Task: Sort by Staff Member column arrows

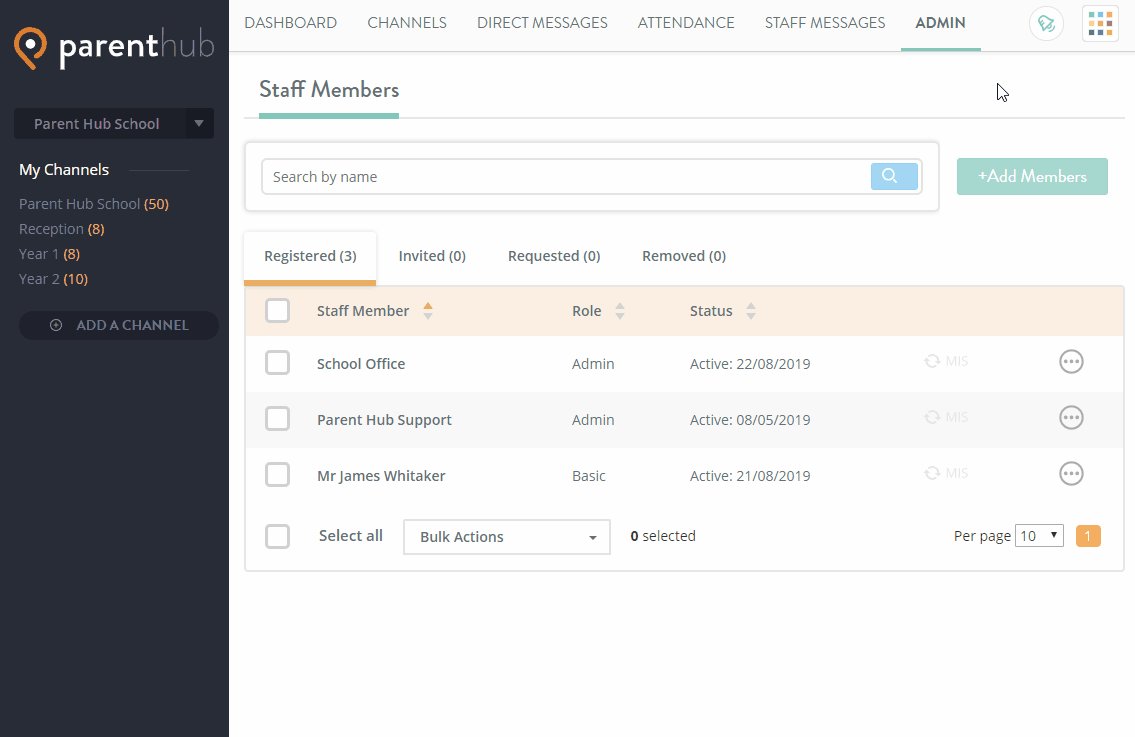Action: (428, 311)
